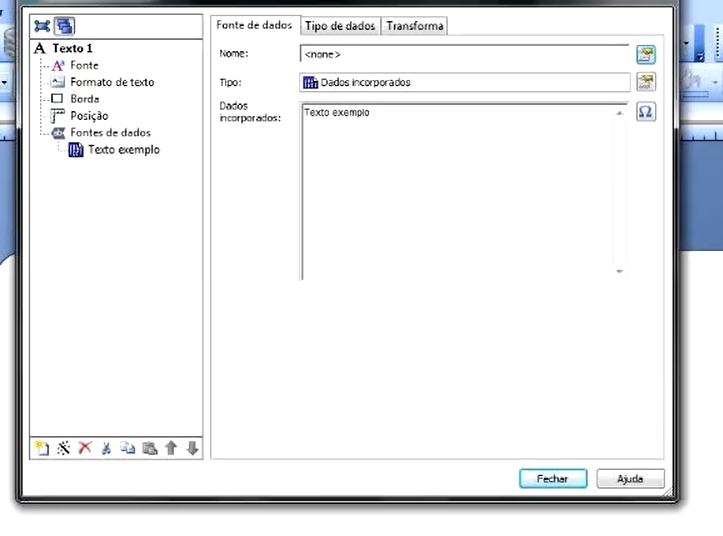Open the Omega symbol insertion icon

(646, 112)
